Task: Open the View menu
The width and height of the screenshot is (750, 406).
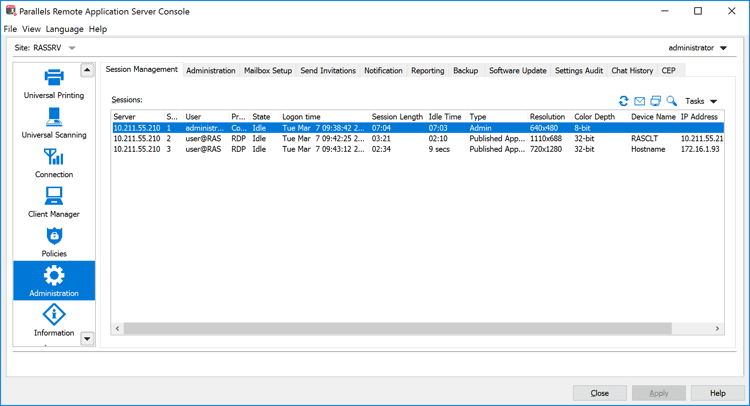Action: (31, 29)
